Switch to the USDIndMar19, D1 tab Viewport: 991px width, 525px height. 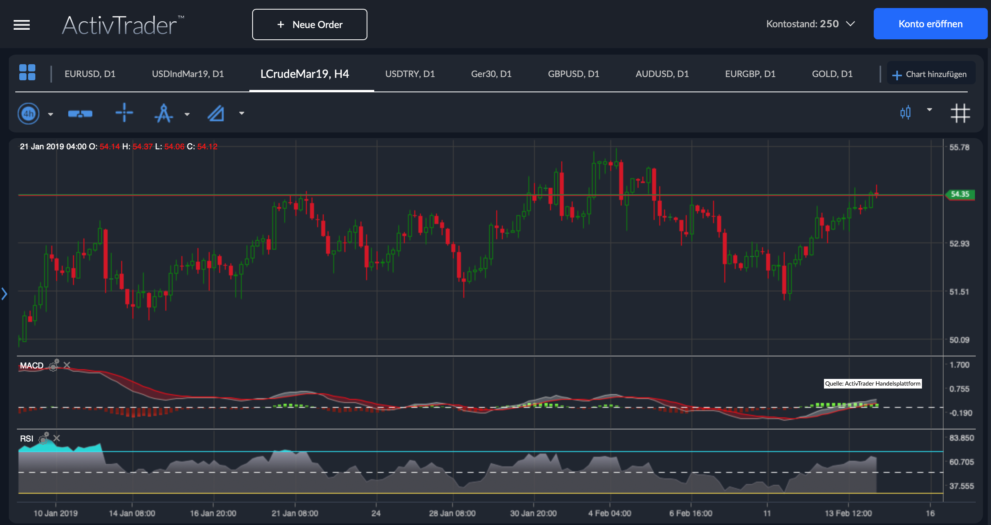188,74
